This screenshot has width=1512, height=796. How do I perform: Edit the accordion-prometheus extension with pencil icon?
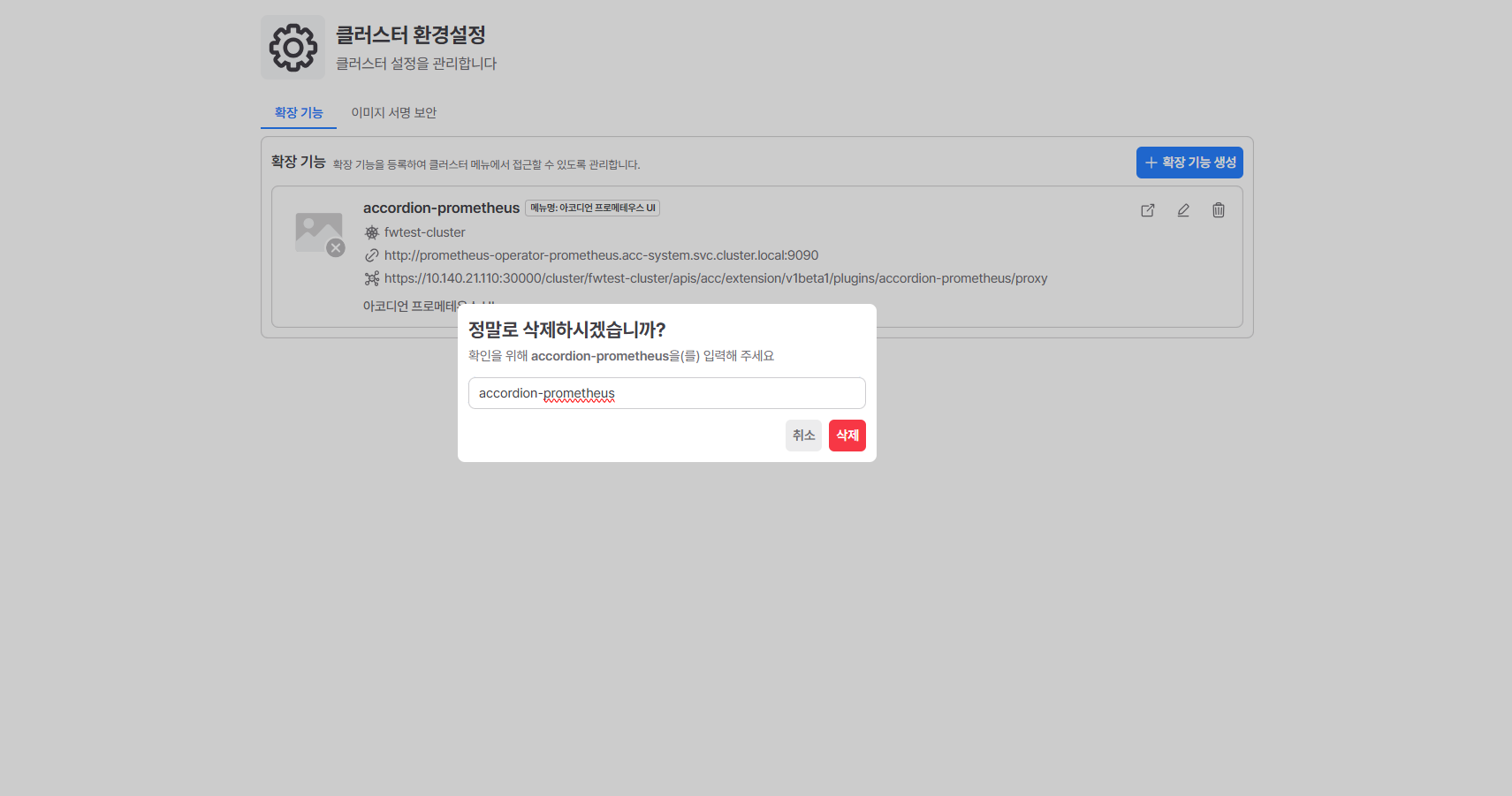(1183, 210)
